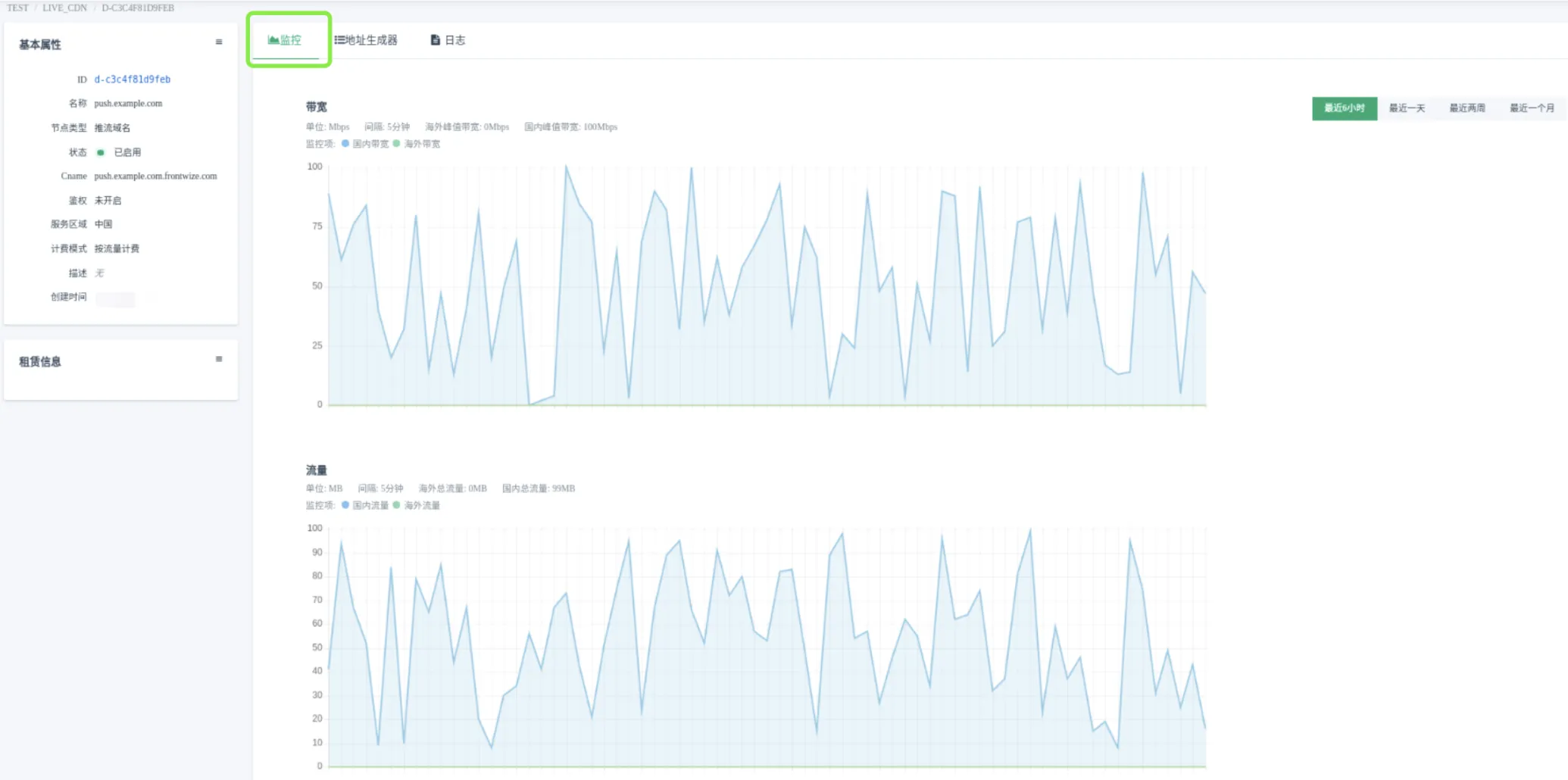
Task: Collapse the 基本属性 panel via its menu icon
Action: pos(219,42)
